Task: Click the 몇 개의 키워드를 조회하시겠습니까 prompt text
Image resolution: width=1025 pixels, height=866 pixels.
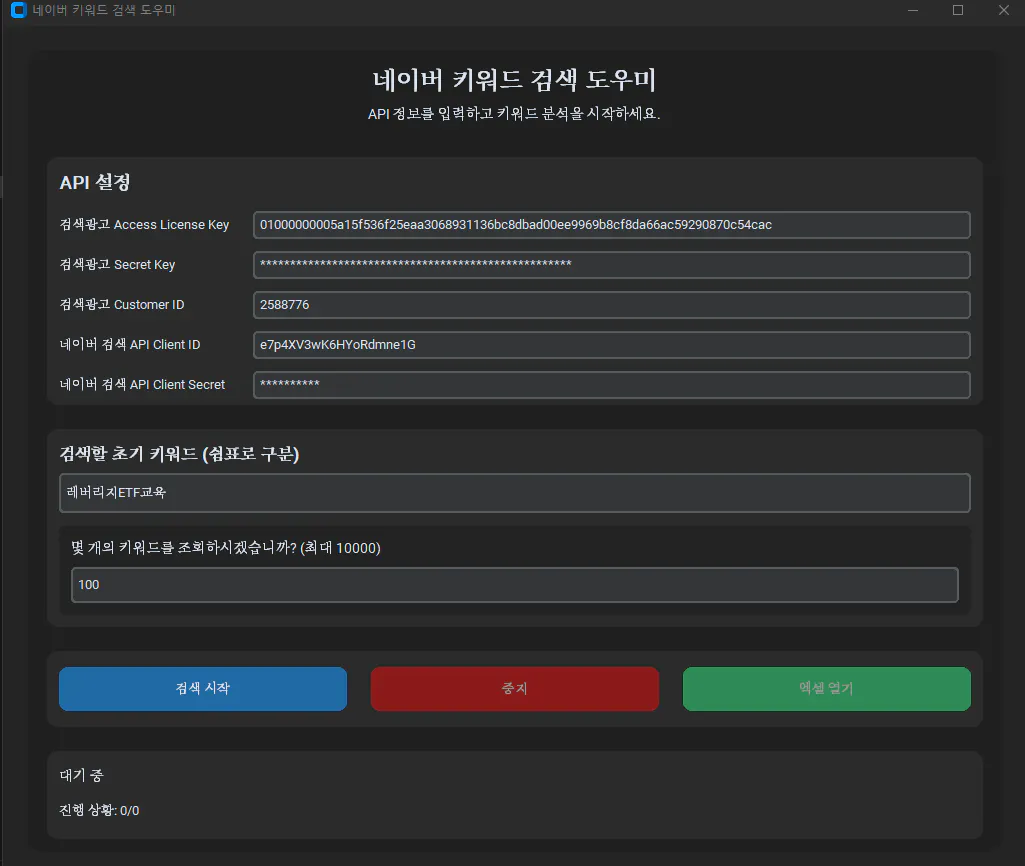Action: 226,548
